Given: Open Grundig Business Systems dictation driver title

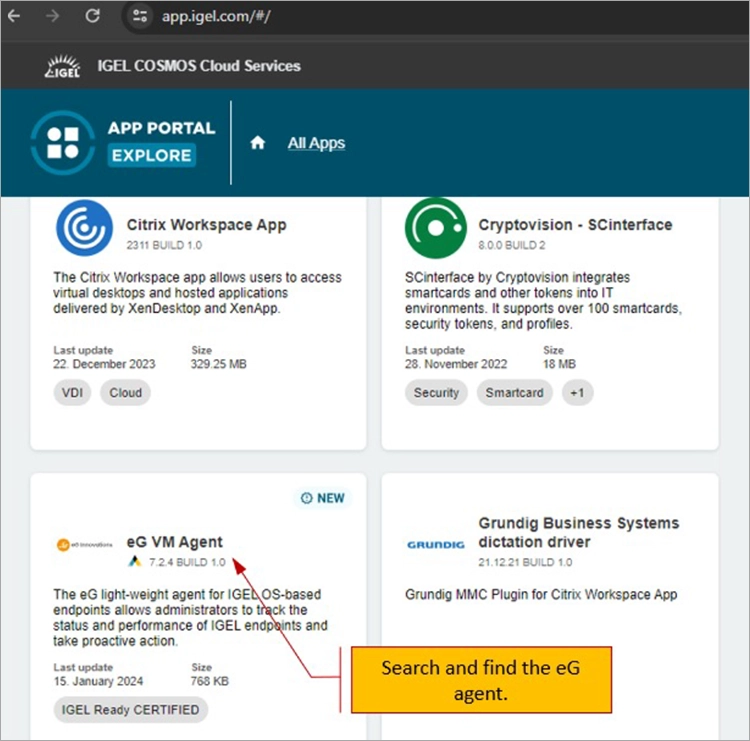Looking at the screenshot, I should coord(579,532).
